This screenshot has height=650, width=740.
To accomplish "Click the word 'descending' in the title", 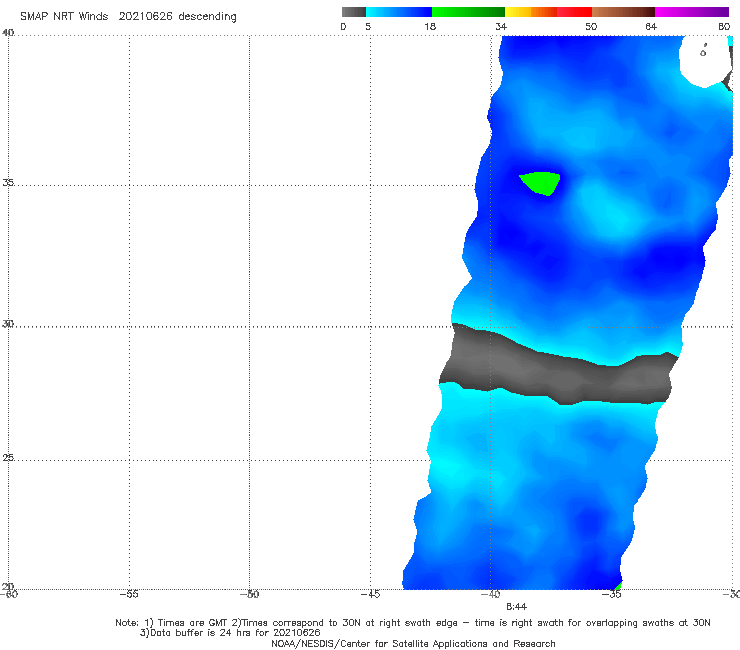I will point(207,16).
